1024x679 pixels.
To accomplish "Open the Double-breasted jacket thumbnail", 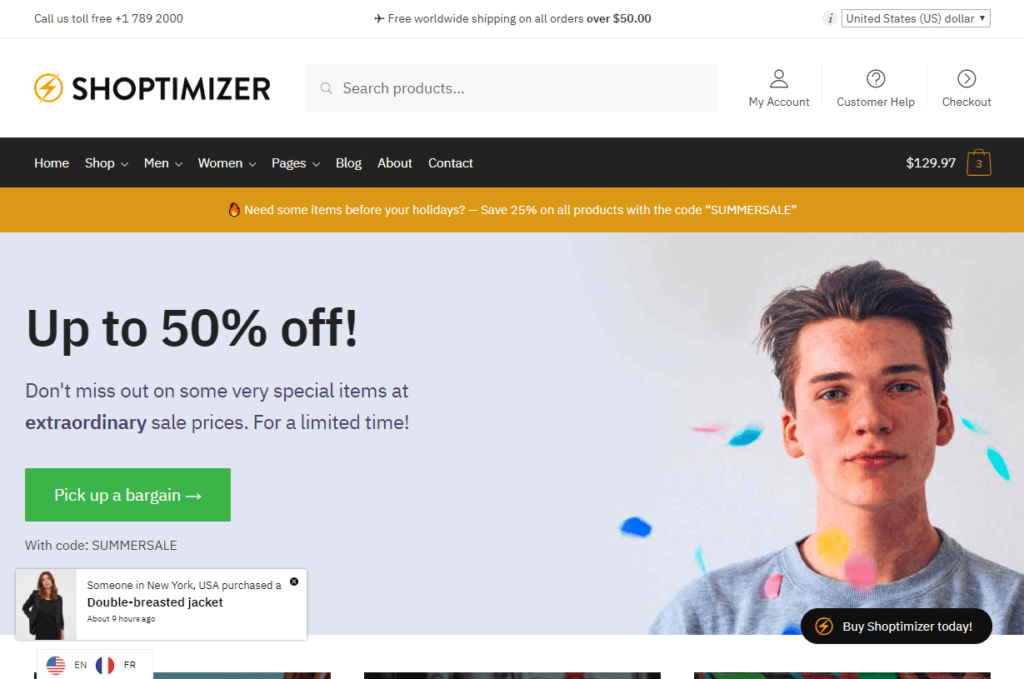I will pyautogui.click(x=46, y=605).
